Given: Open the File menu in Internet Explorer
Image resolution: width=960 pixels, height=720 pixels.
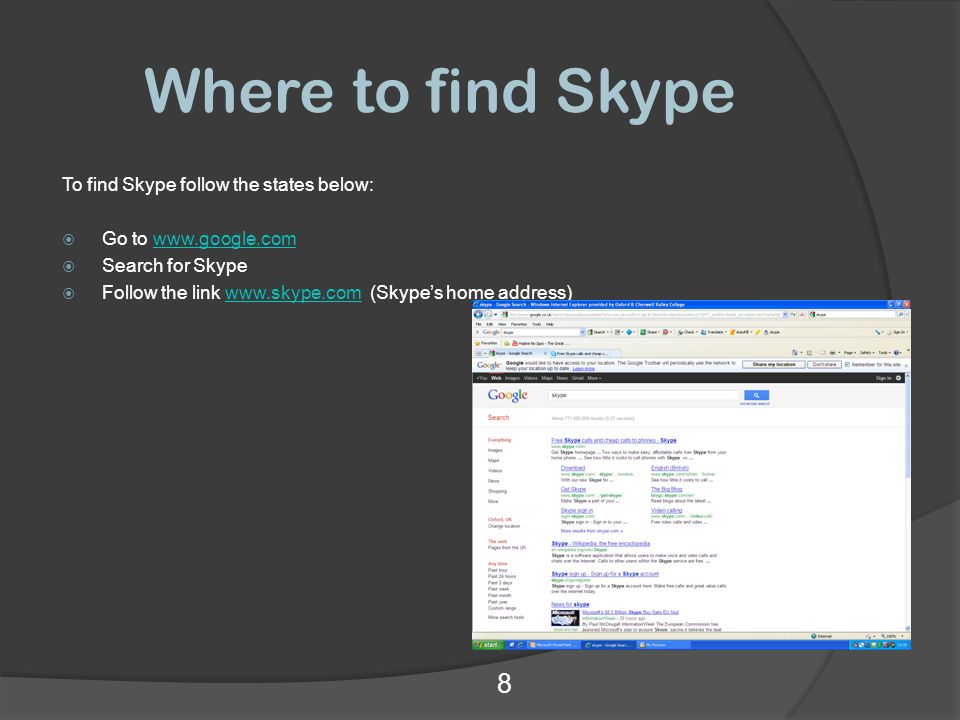Looking at the screenshot, I should pyautogui.click(x=478, y=324).
